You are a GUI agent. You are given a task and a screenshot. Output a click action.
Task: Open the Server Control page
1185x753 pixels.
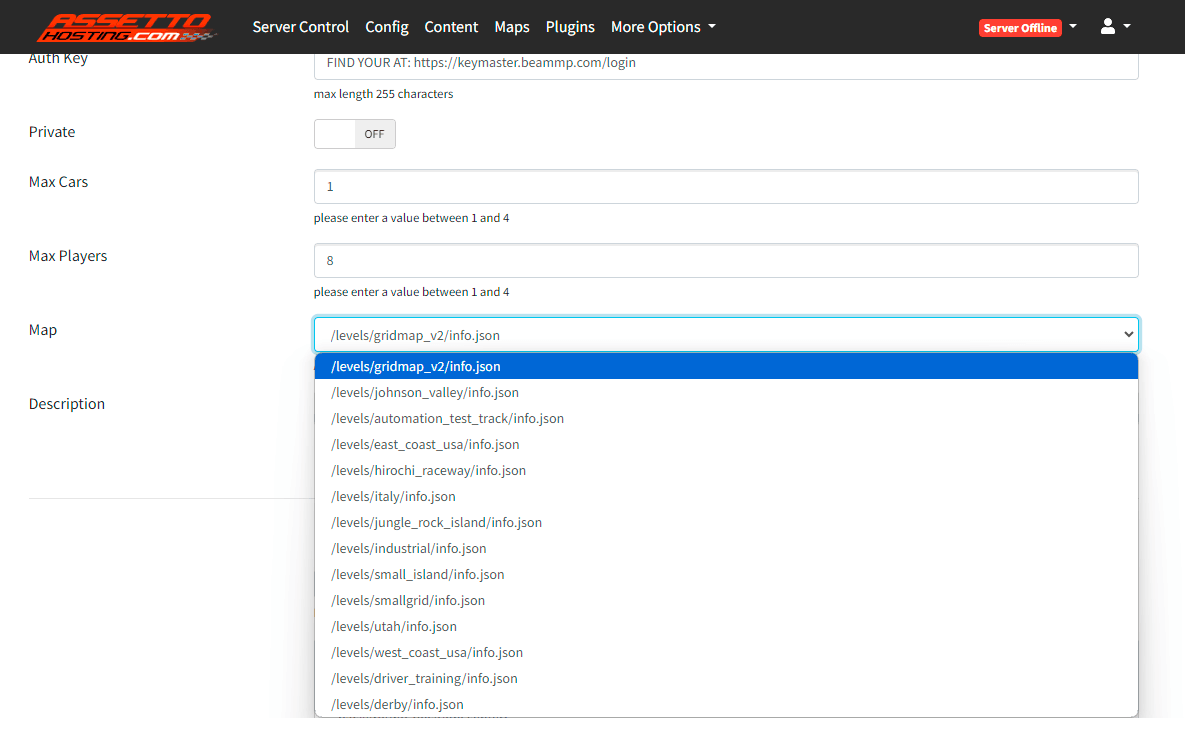[301, 27]
